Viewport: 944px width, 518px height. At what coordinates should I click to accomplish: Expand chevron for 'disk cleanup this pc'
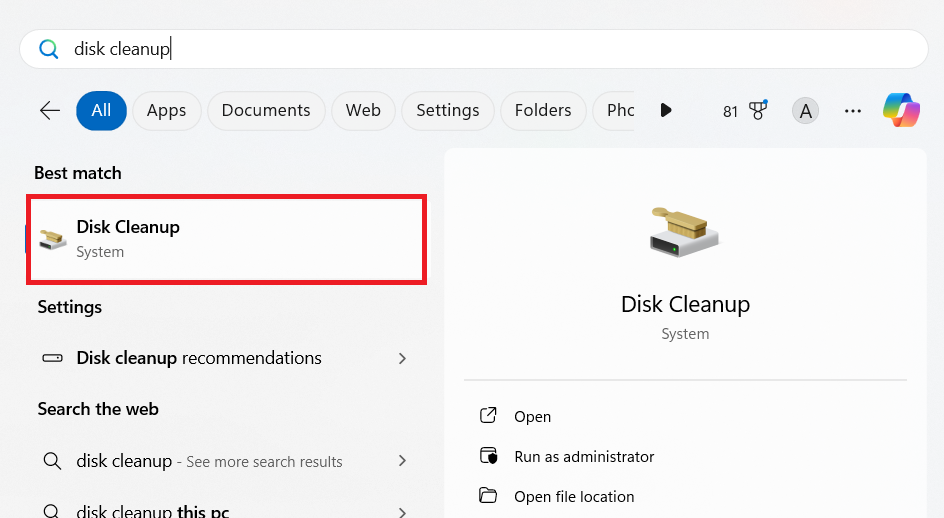[402, 512]
